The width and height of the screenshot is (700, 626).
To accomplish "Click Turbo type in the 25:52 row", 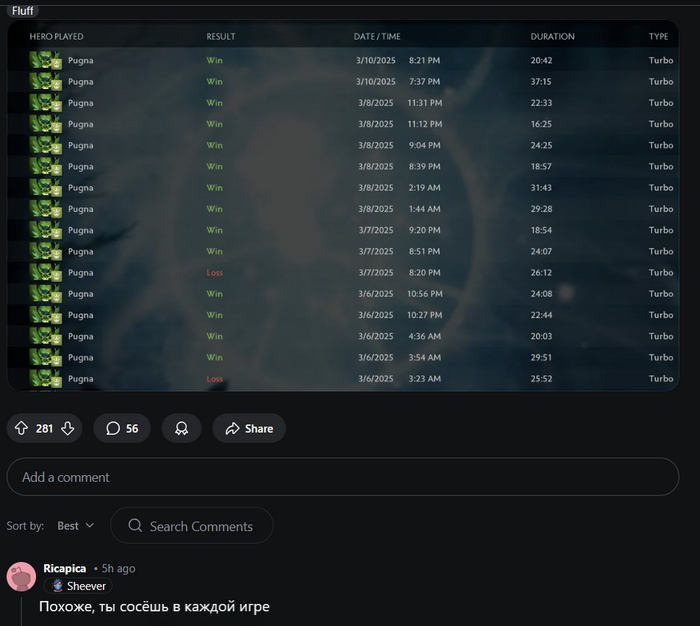I will tap(661, 379).
